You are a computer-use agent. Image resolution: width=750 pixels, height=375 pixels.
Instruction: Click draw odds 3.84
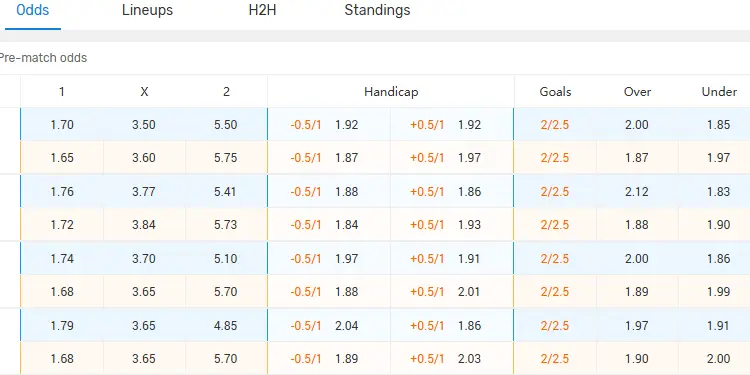[x=144, y=225]
